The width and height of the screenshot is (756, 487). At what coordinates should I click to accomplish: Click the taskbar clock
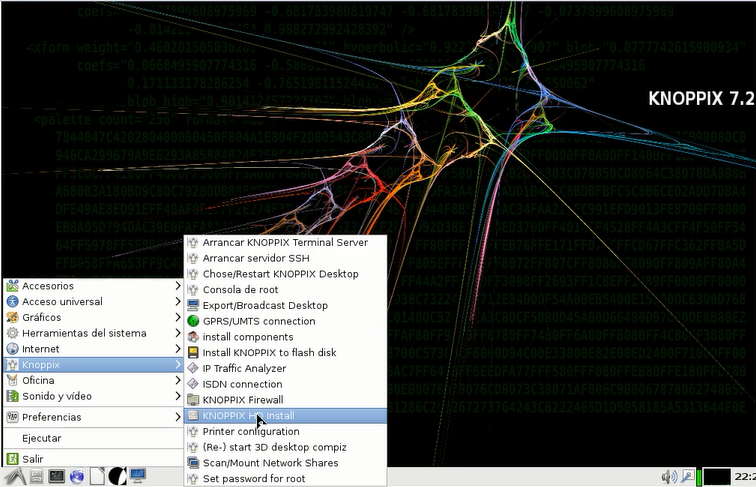pyautogui.click(x=745, y=476)
